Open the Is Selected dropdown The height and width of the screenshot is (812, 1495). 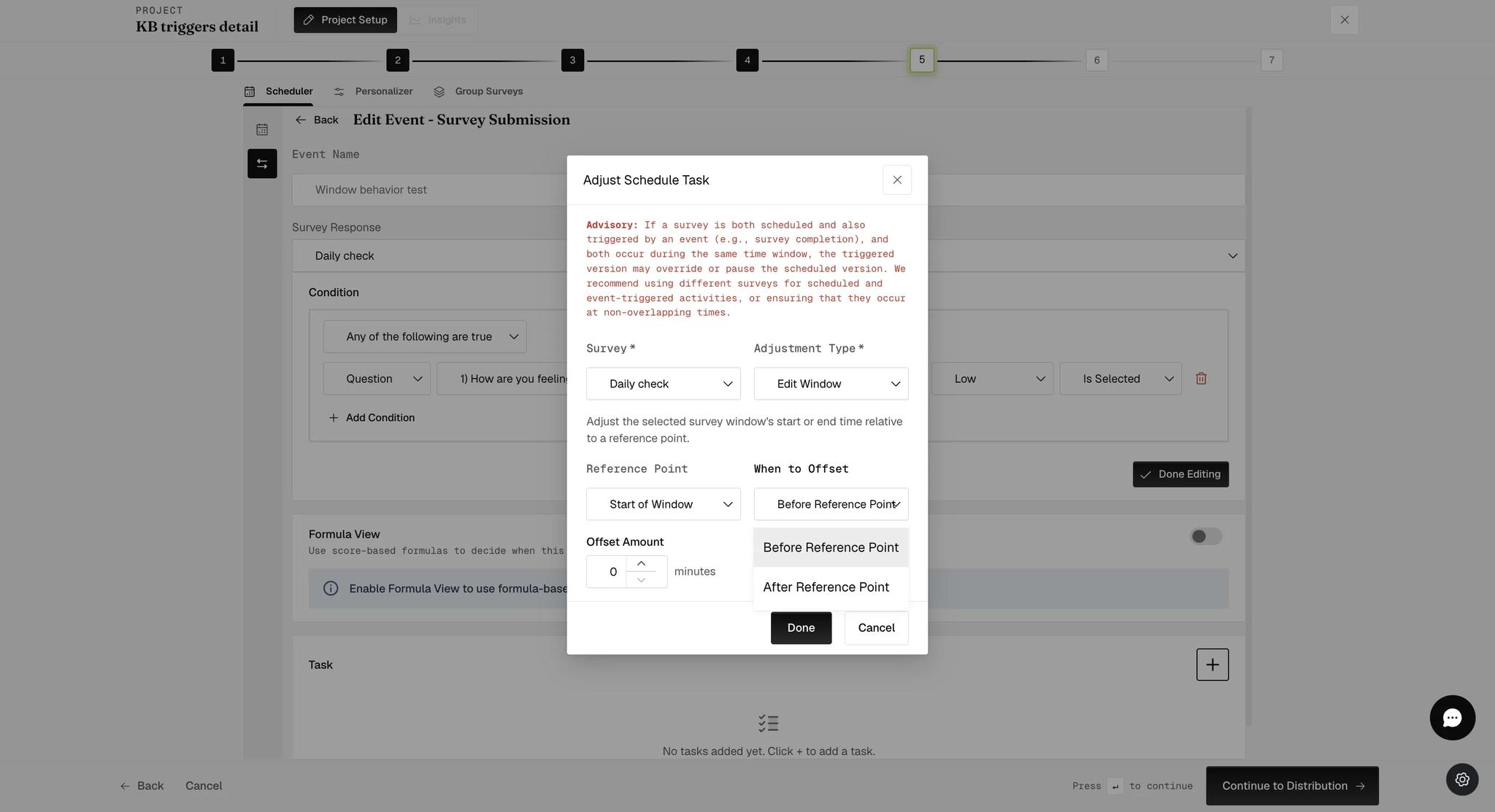[x=1121, y=379]
